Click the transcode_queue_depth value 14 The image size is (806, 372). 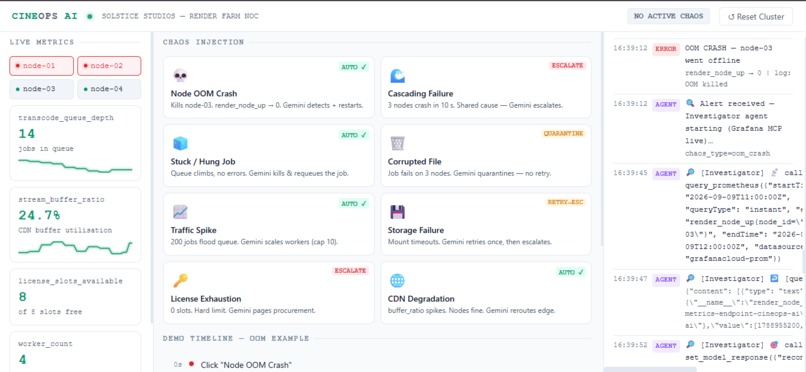coord(27,134)
